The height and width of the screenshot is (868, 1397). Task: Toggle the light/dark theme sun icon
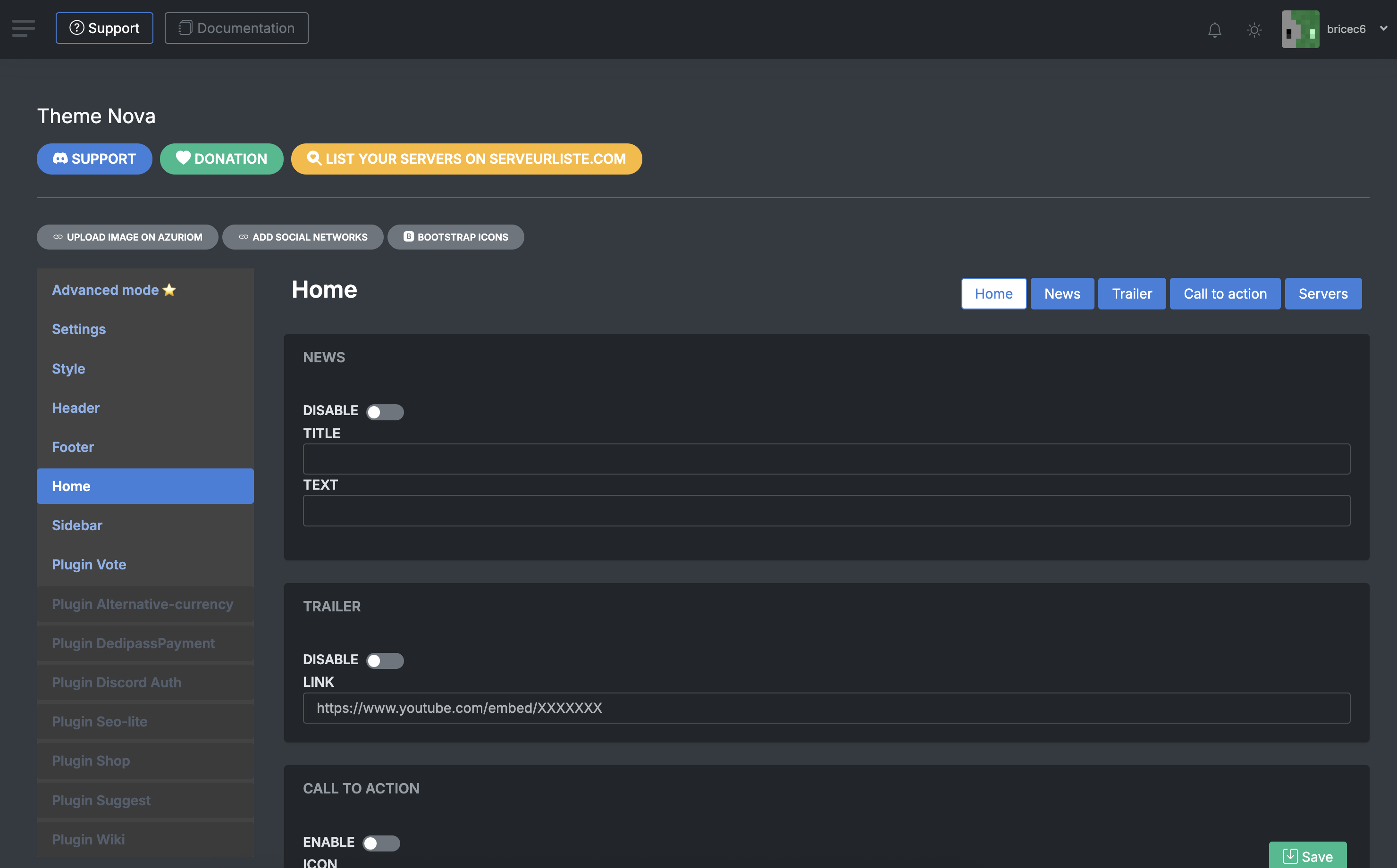tap(1254, 29)
